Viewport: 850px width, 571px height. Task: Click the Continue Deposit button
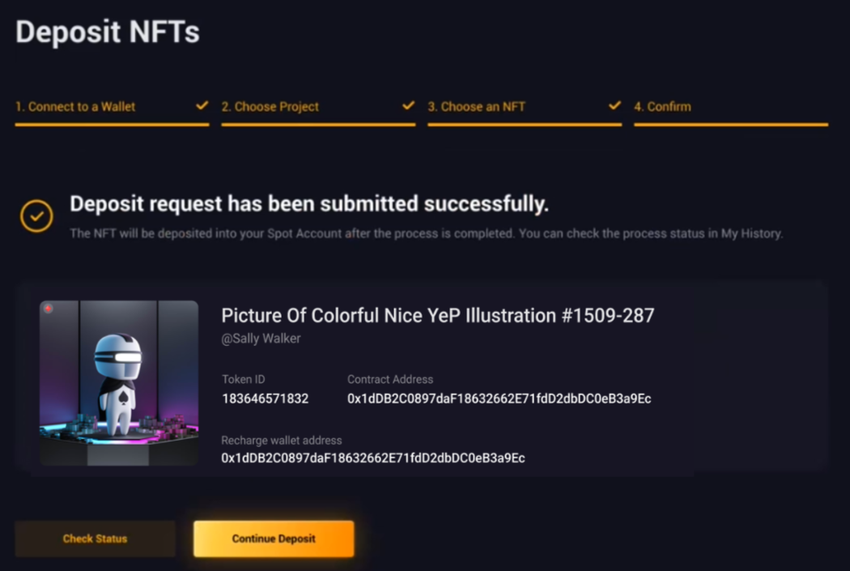tap(274, 538)
